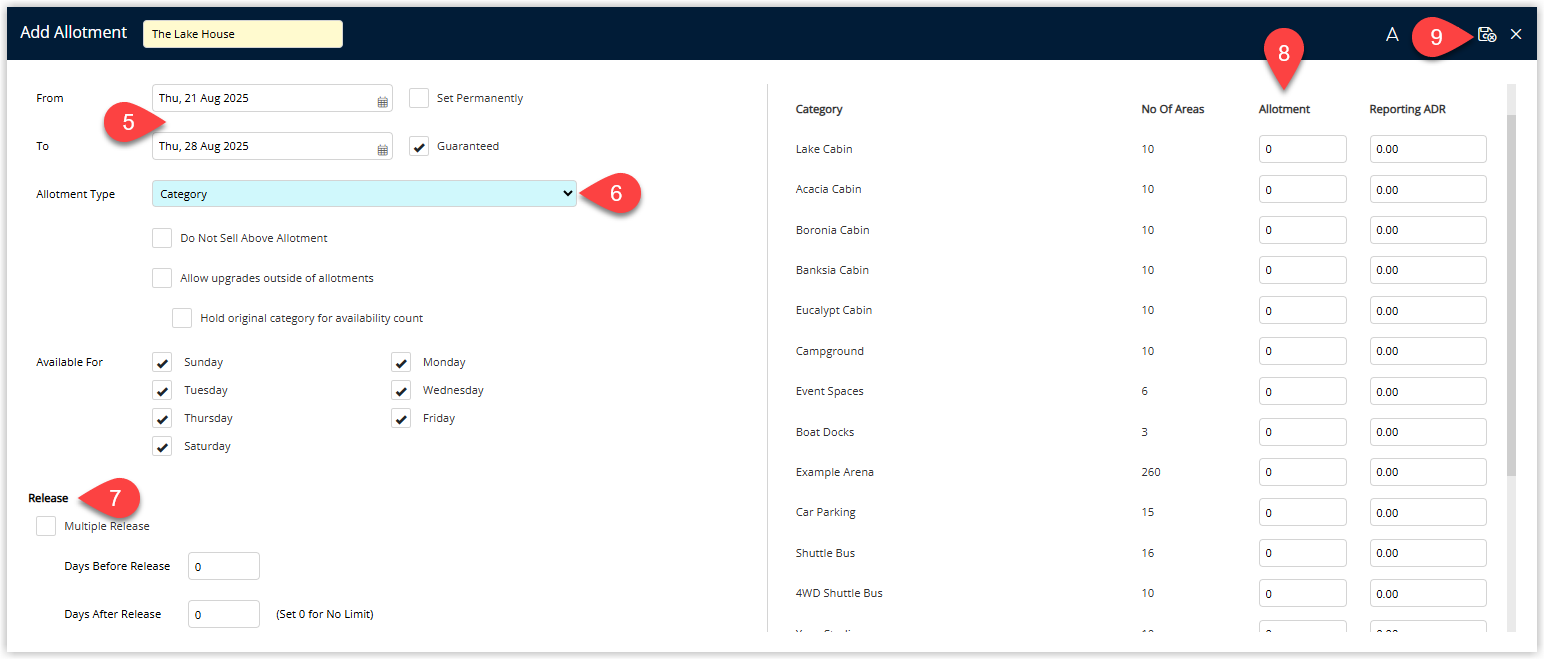Open the To date calendar picker
Image resolution: width=1545 pixels, height=660 pixels.
pos(382,149)
